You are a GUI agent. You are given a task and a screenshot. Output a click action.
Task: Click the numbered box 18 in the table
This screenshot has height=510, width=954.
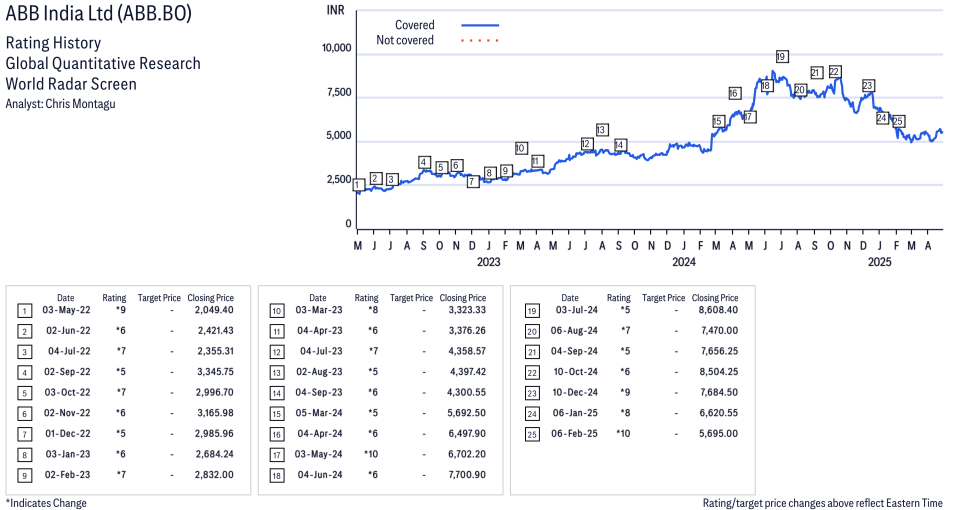[x=277, y=475]
